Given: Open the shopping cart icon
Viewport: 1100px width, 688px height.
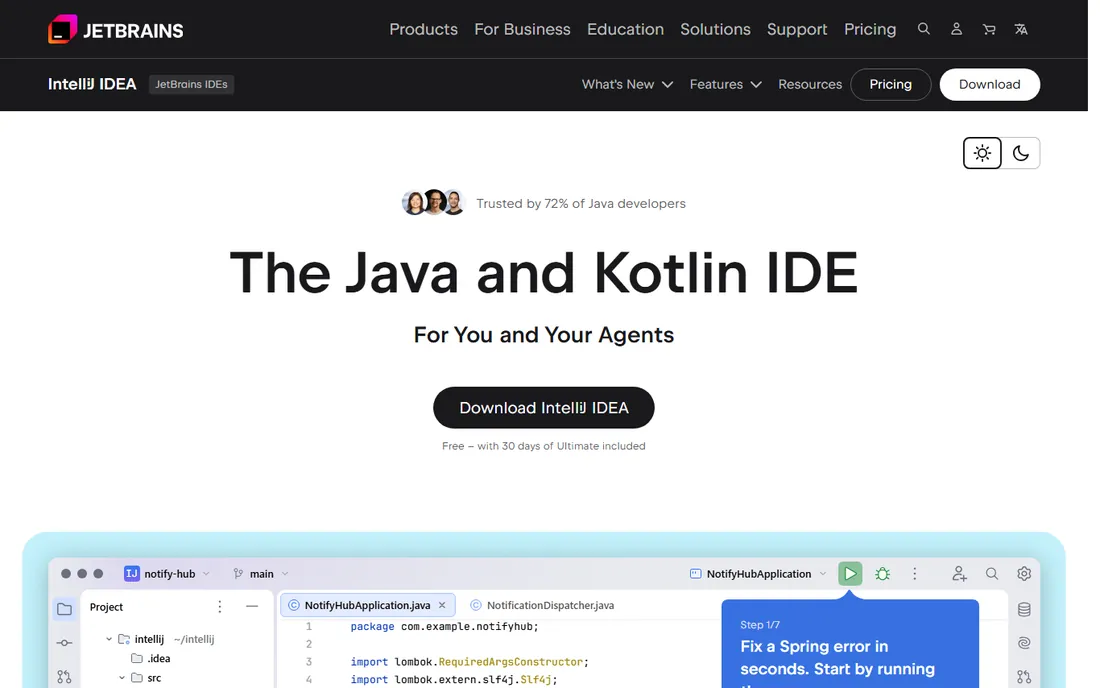Looking at the screenshot, I should [989, 29].
